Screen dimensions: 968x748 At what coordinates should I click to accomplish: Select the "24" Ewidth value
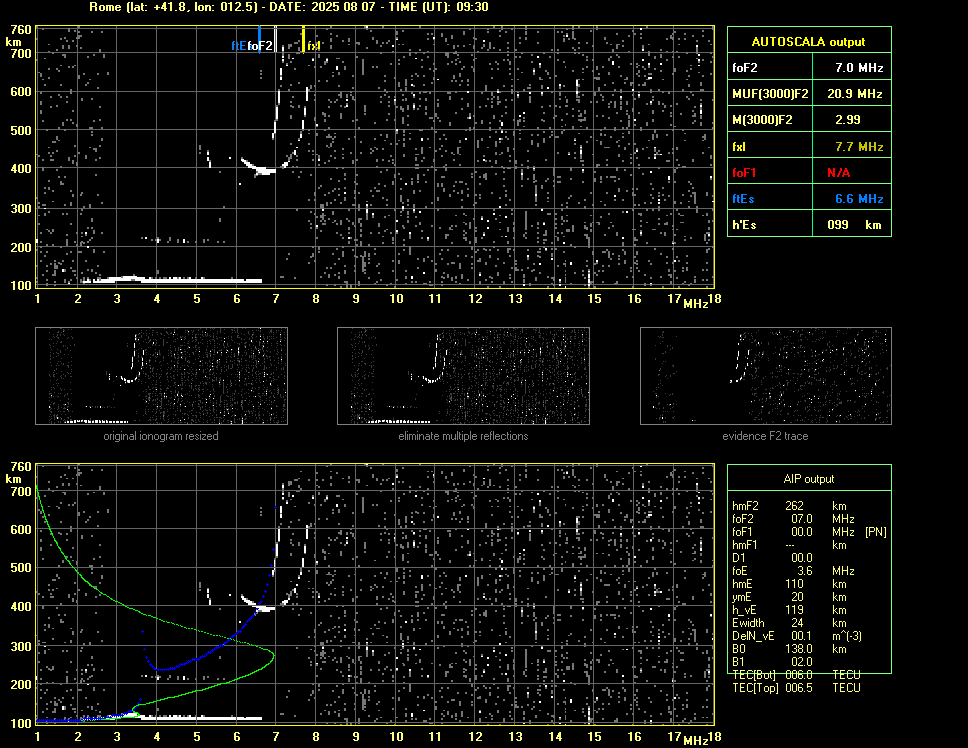click(797, 623)
